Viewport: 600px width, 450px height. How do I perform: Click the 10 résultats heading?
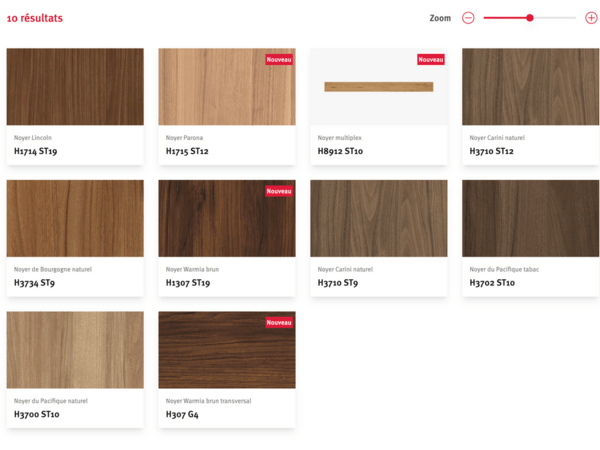(x=35, y=18)
